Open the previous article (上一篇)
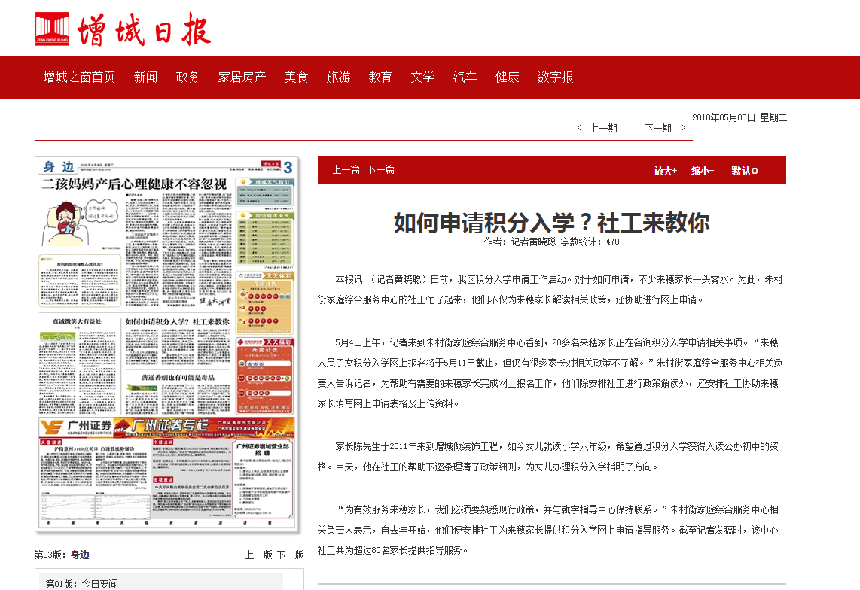The height and width of the screenshot is (590, 860). coord(346,170)
